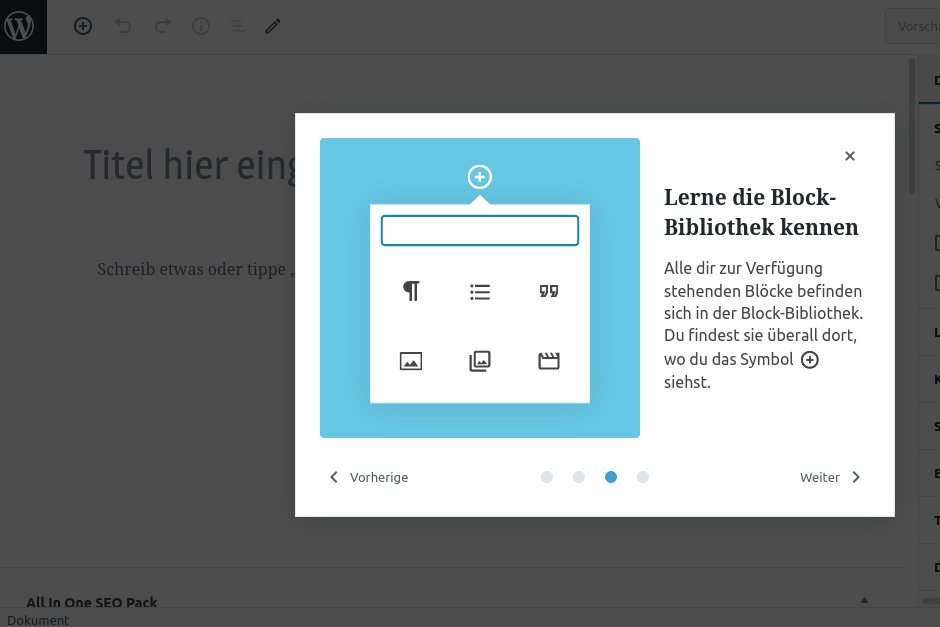This screenshot has height=627, width=940.
Task: Click the video block icon
Action: pos(549,361)
